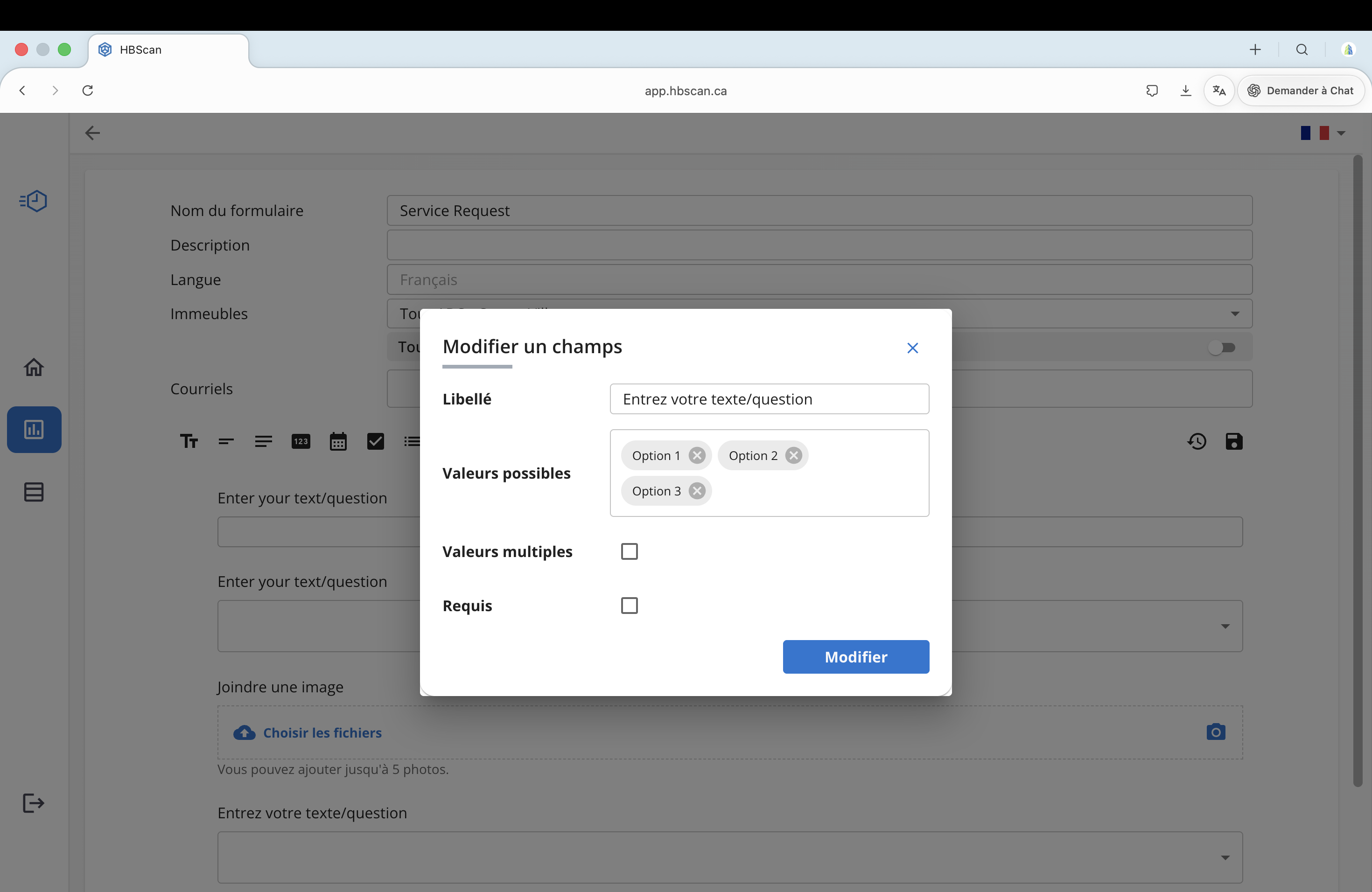Open the Home sidebar icon
This screenshot has height=892, width=1372.
[34, 367]
